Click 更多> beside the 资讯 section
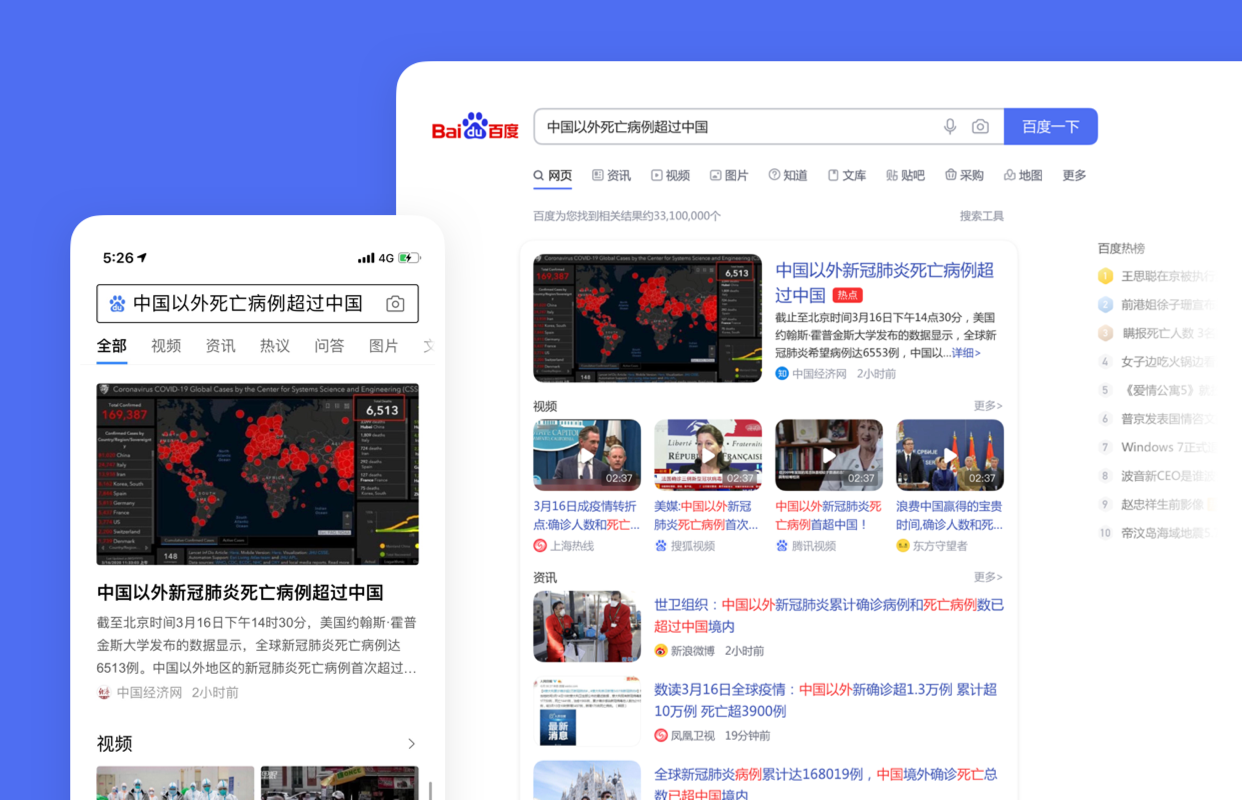This screenshot has height=800, width=1242. 988,577
